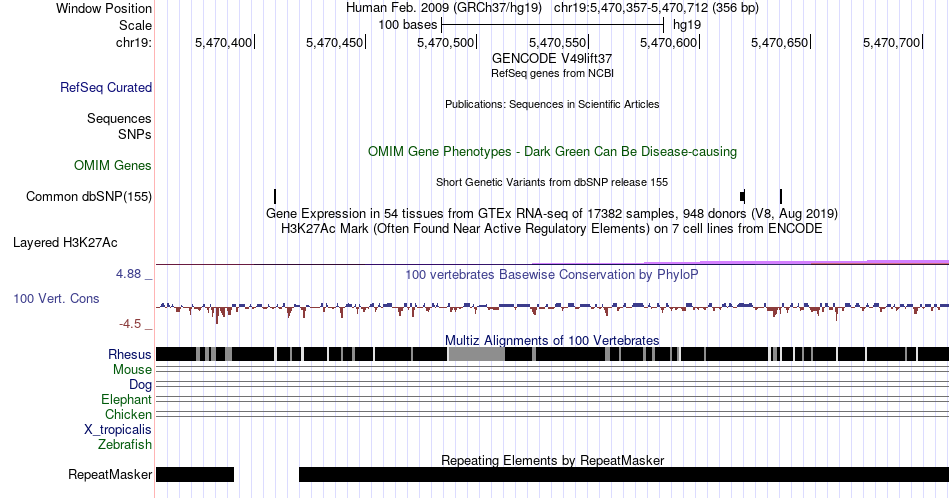Click 'Repeating Elements by RepeatMasker' title
The image size is (950, 498).
552,460
